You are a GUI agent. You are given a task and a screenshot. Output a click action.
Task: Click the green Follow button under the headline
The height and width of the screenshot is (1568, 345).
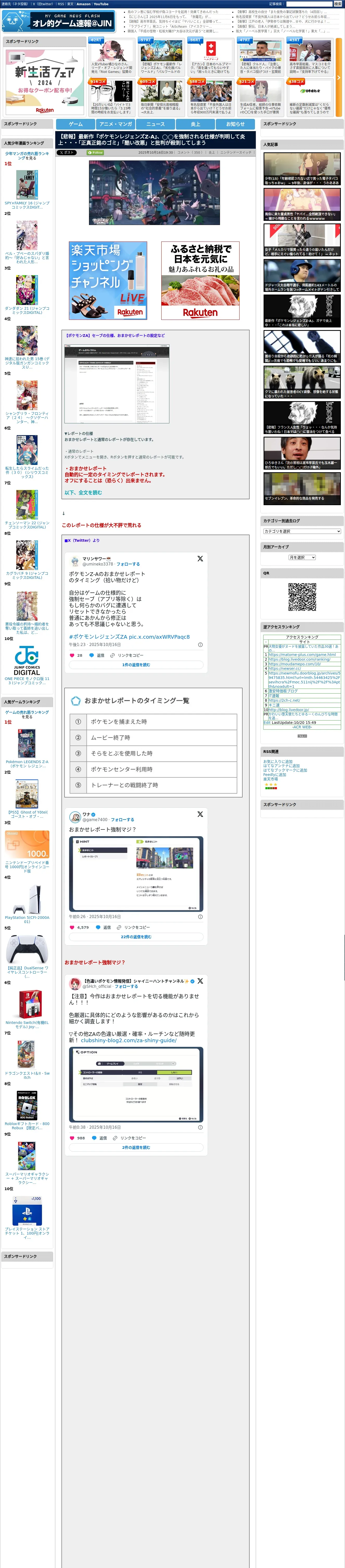[x=95, y=153]
